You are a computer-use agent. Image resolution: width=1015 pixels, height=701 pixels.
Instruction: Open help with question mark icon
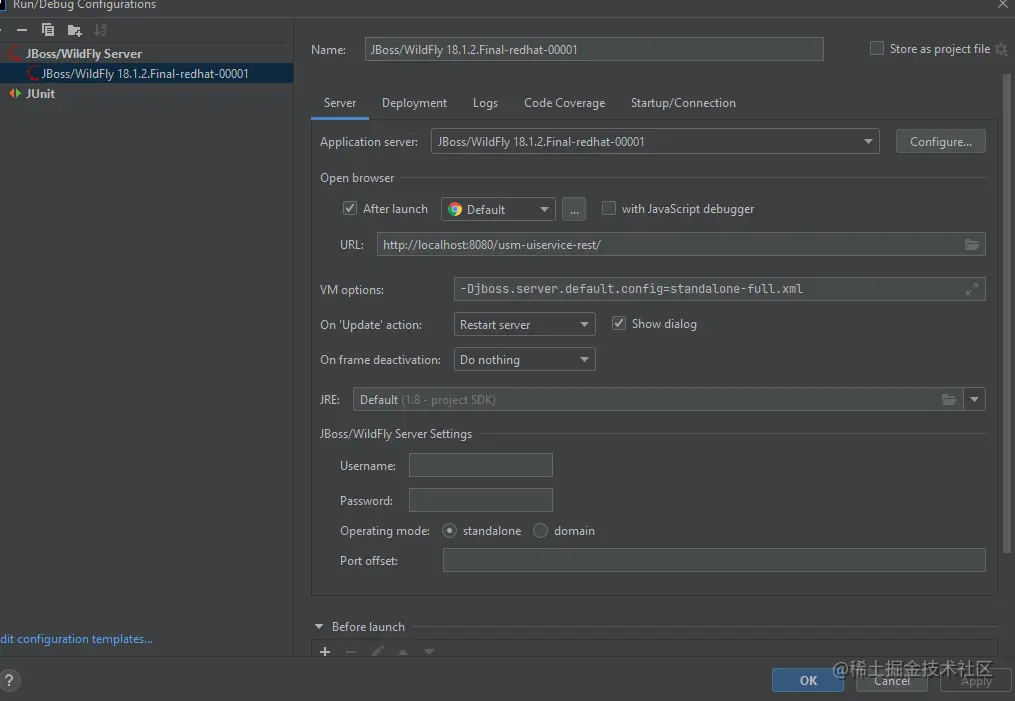click(9, 680)
